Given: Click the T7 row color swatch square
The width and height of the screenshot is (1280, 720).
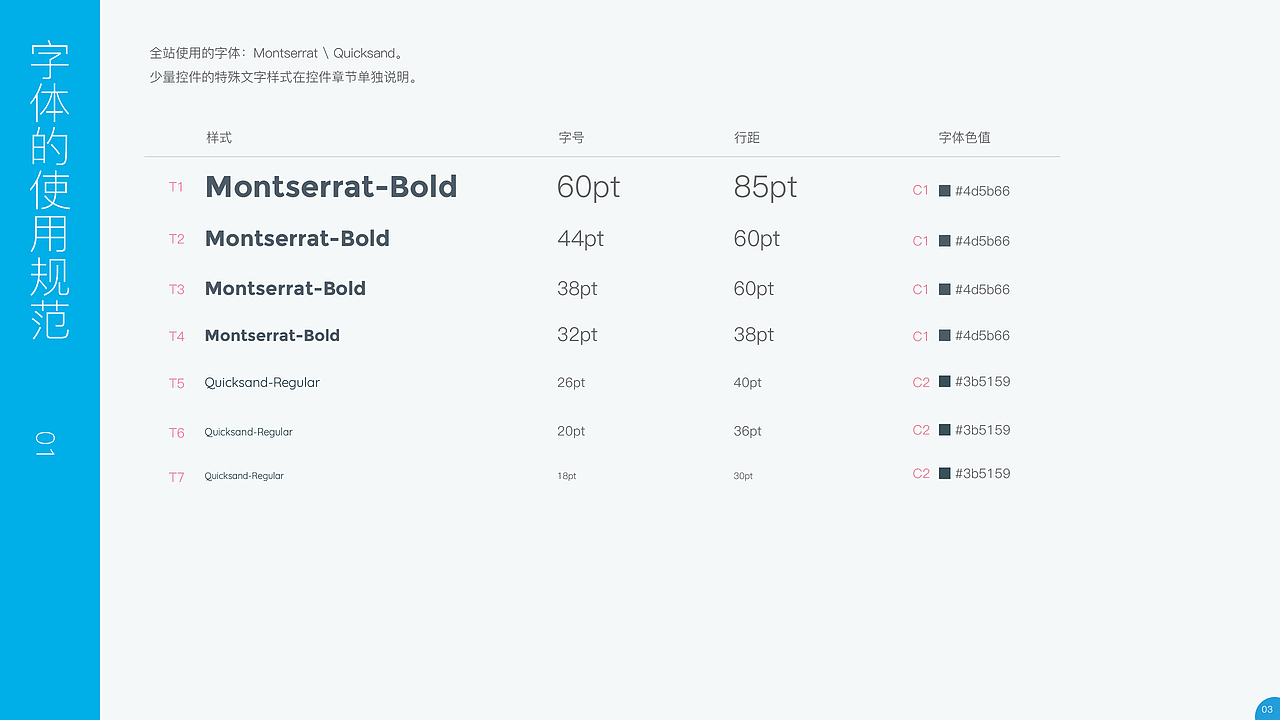Looking at the screenshot, I should (945, 473).
